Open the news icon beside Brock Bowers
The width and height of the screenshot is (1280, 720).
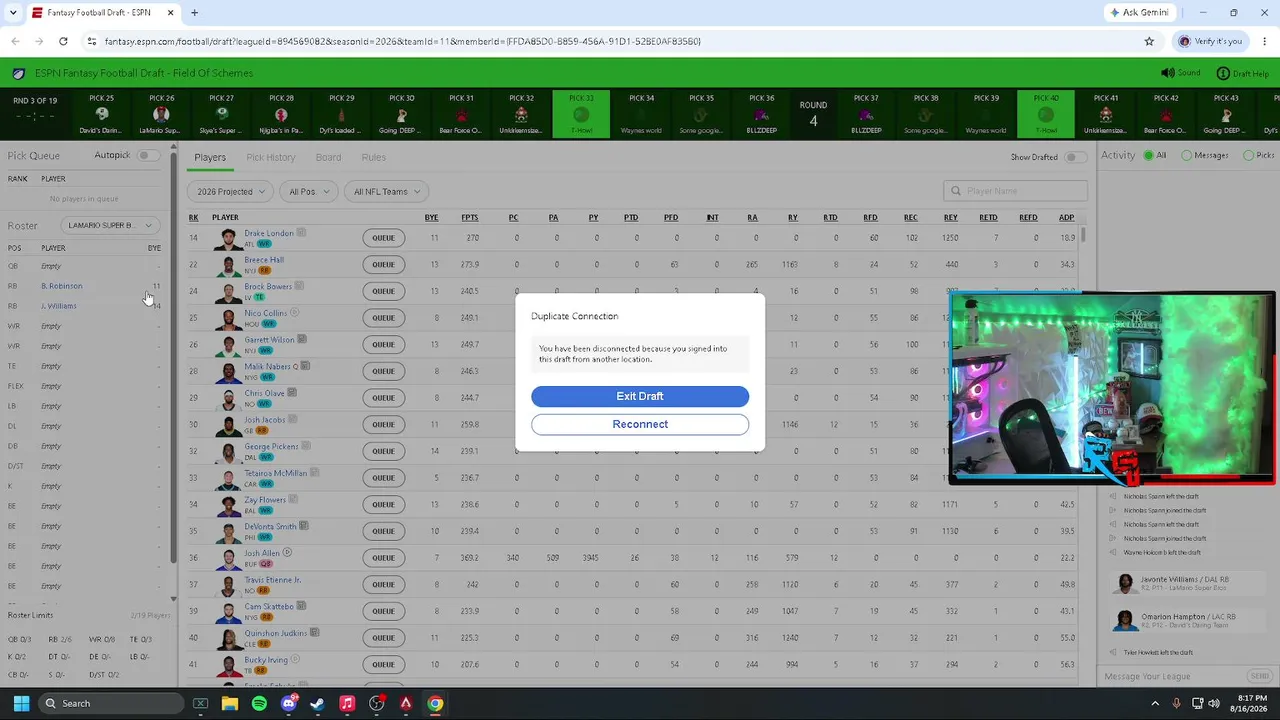(x=299, y=286)
